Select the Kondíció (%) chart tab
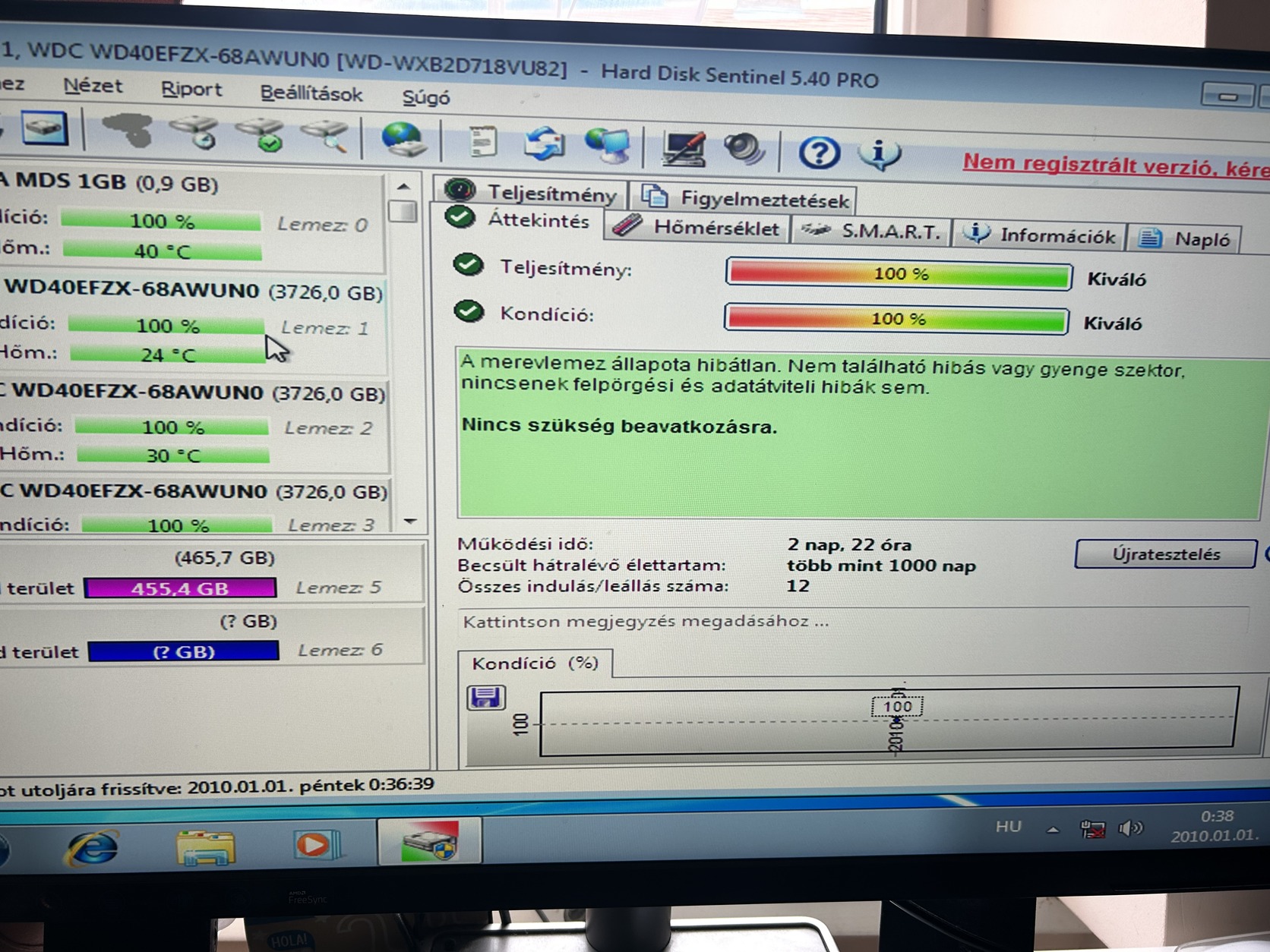 [x=535, y=663]
